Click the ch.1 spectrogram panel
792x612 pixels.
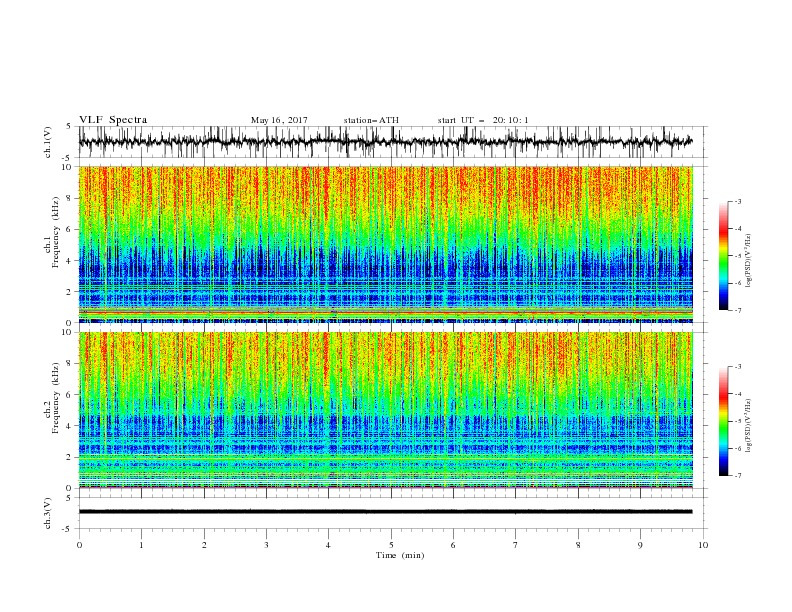click(x=386, y=244)
